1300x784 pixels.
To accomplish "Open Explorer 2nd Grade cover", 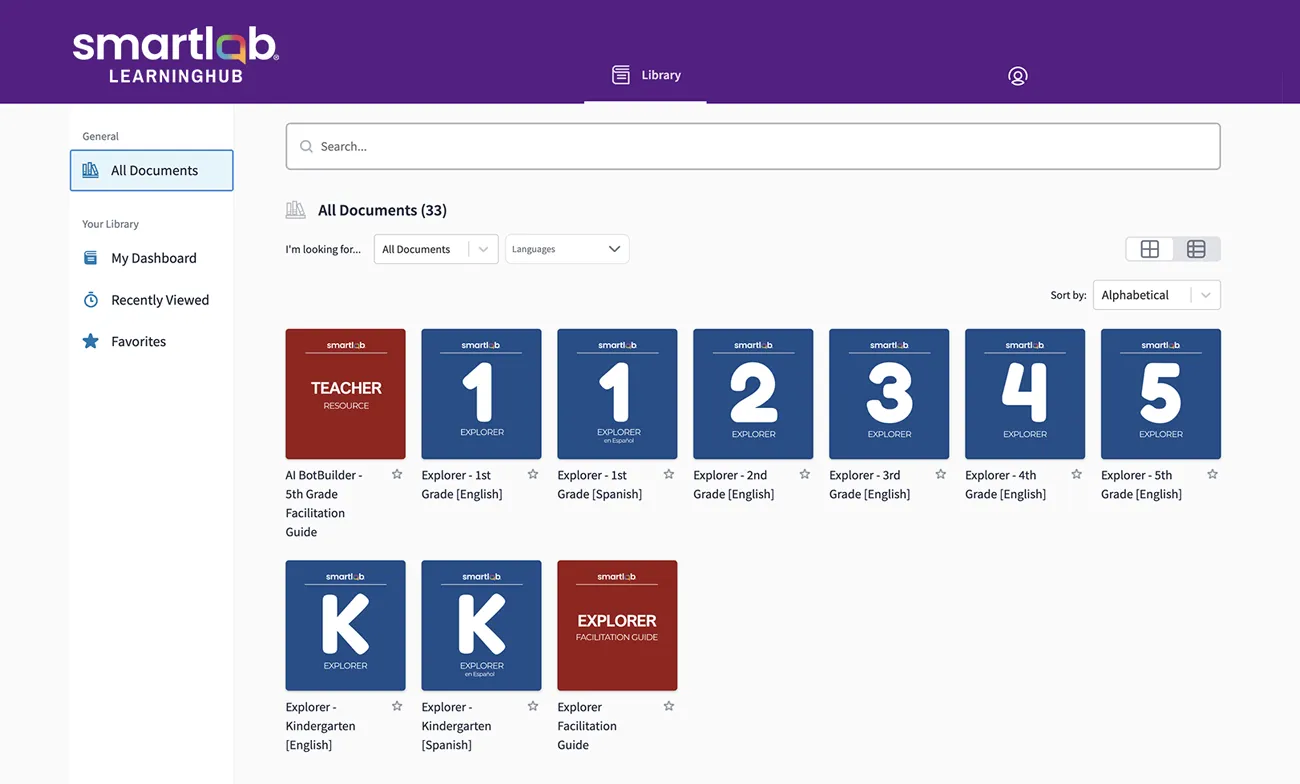I will [754, 394].
